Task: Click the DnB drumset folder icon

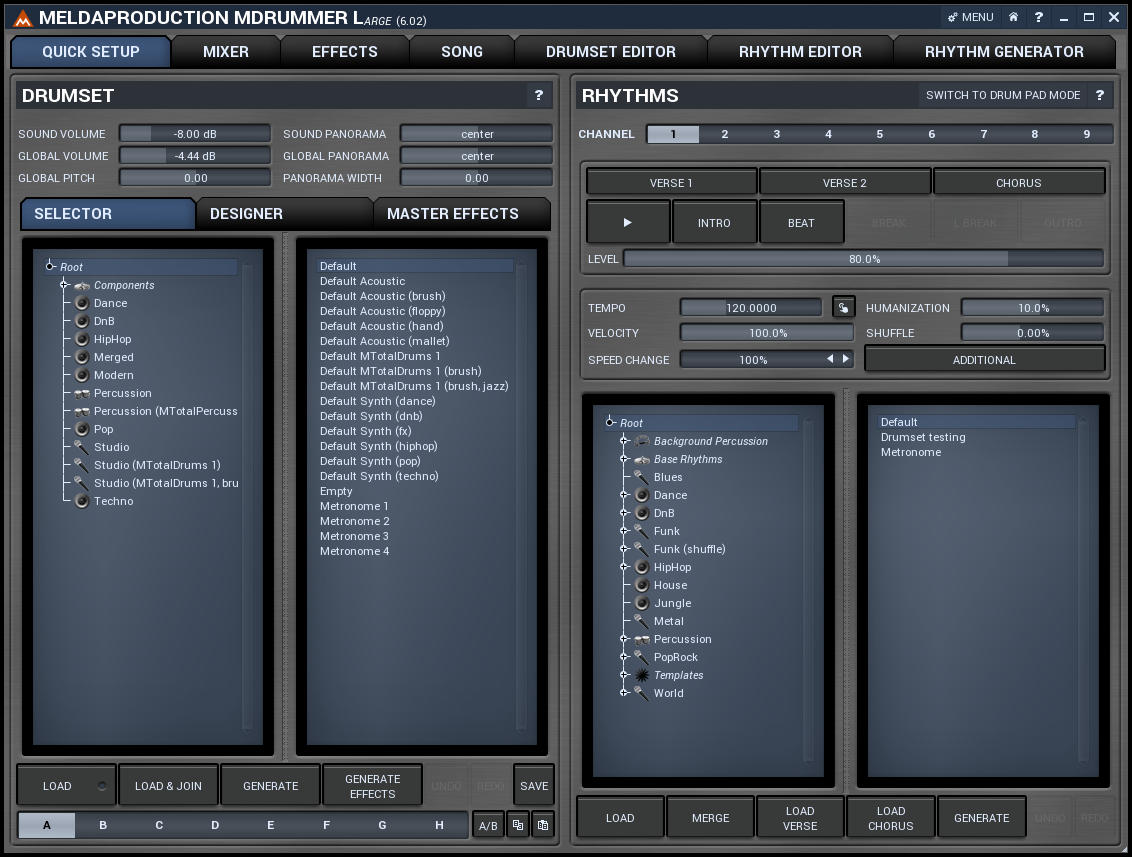Action: click(x=82, y=321)
